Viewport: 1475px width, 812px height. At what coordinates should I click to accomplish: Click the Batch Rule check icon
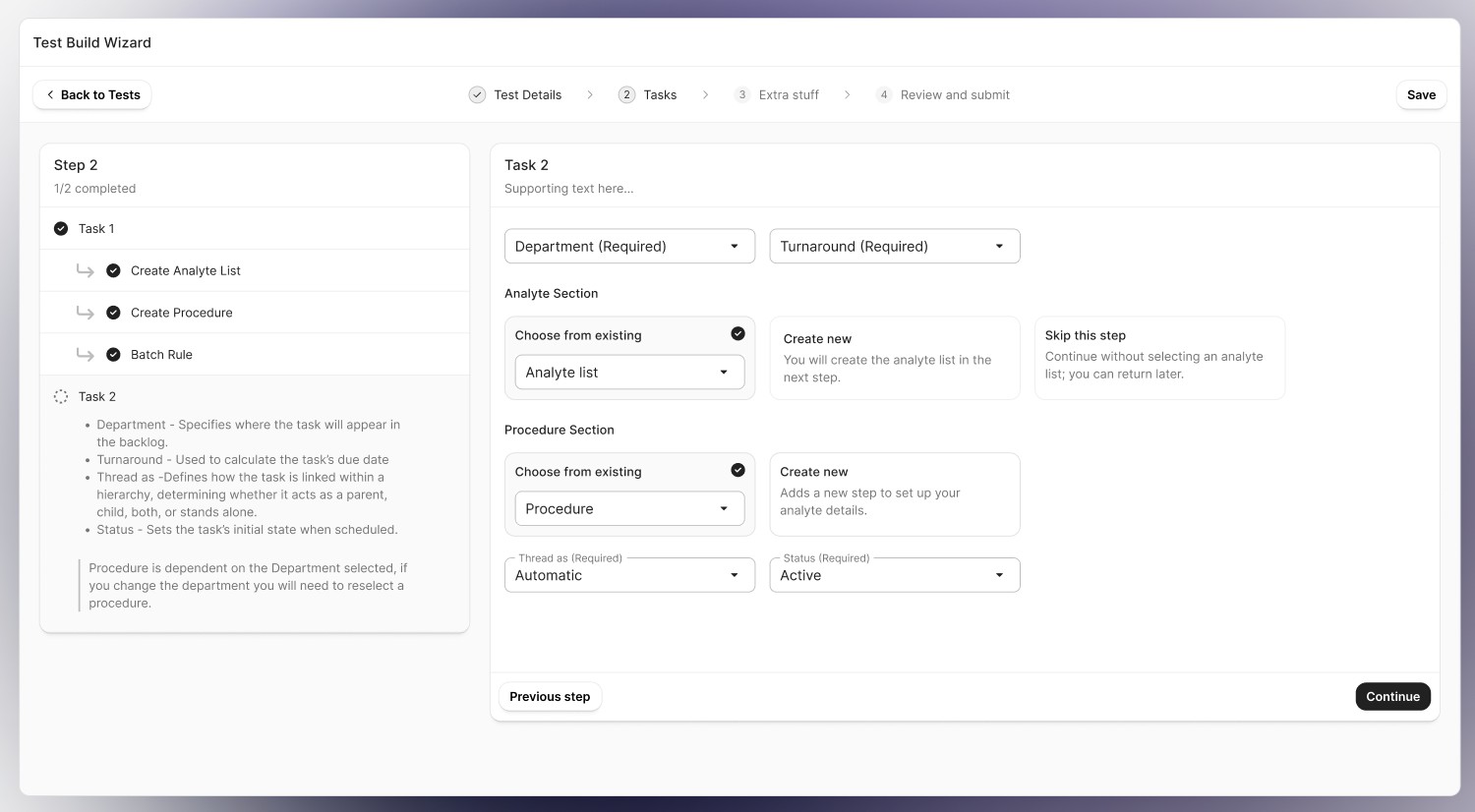point(113,355)
